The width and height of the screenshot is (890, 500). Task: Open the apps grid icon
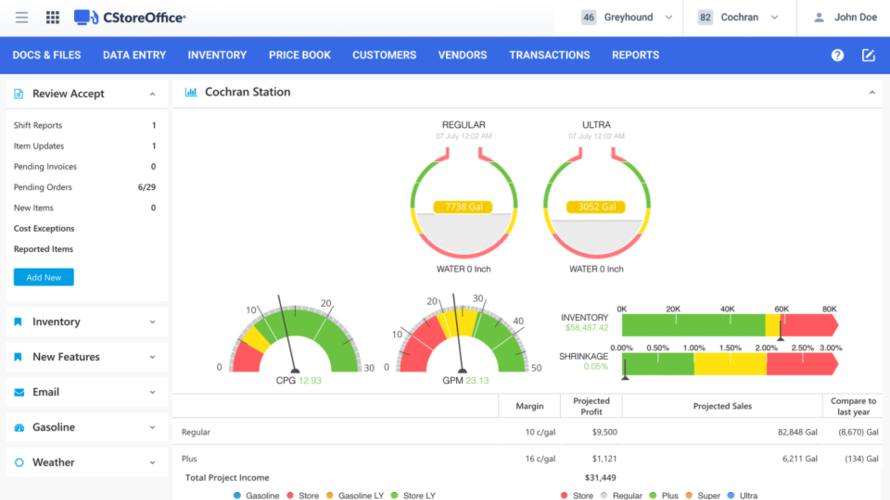(x=53, y=18)
